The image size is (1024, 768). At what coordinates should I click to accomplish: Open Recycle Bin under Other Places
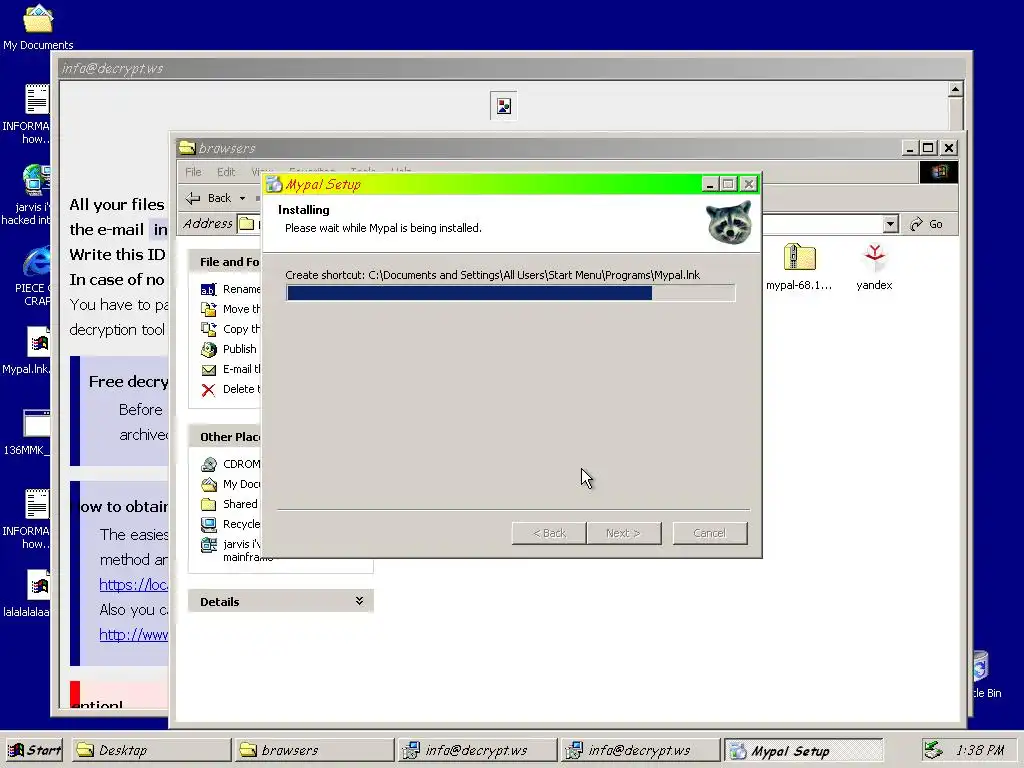tap(230, 524)
